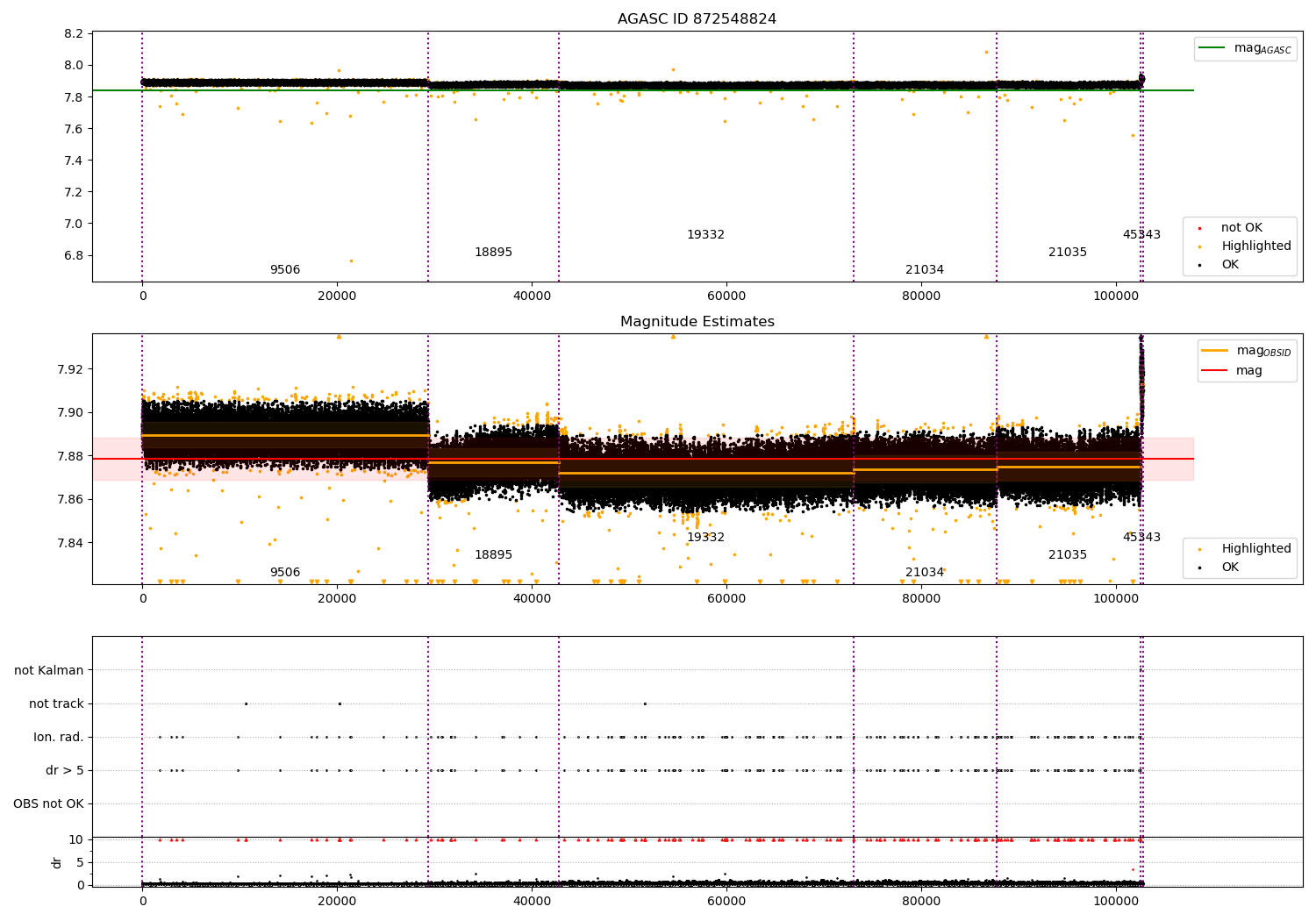Select obsid label 21035 in top plot
The height and width of the screenshot is (921, 1316).
1068,253
